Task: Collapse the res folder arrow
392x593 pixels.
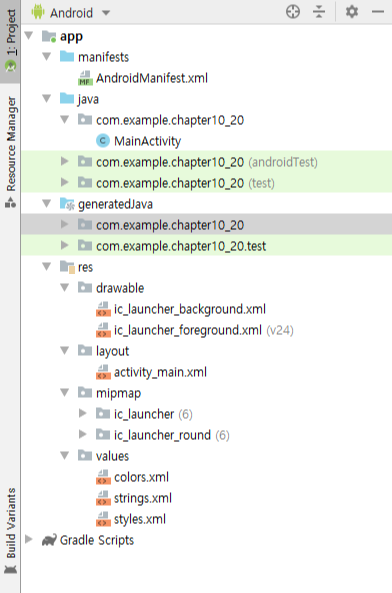Action: point(47,267)
